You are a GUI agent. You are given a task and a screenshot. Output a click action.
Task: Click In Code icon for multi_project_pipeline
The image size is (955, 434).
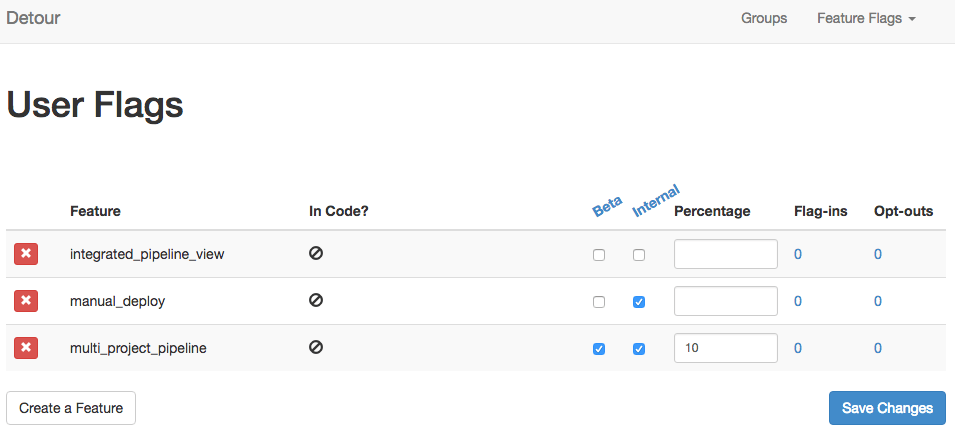click(316, 347)
